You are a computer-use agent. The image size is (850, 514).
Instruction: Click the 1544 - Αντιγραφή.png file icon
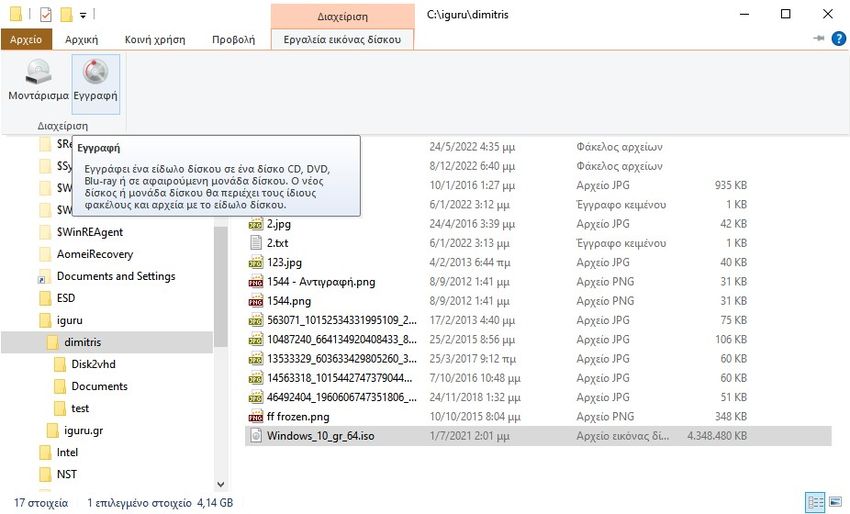[x=256, y=281]
